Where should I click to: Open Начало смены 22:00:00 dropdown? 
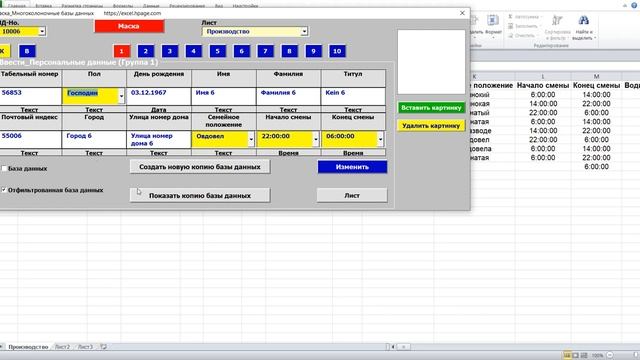[x=316, y=139]
